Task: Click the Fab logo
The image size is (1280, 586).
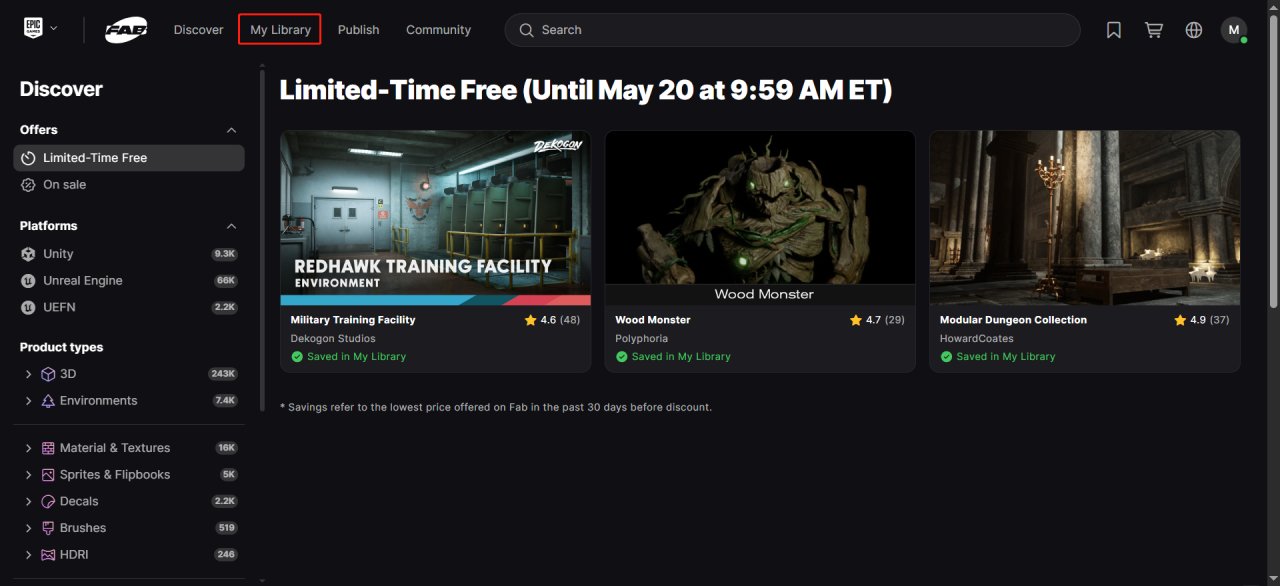Action: [x=127, y=30]
